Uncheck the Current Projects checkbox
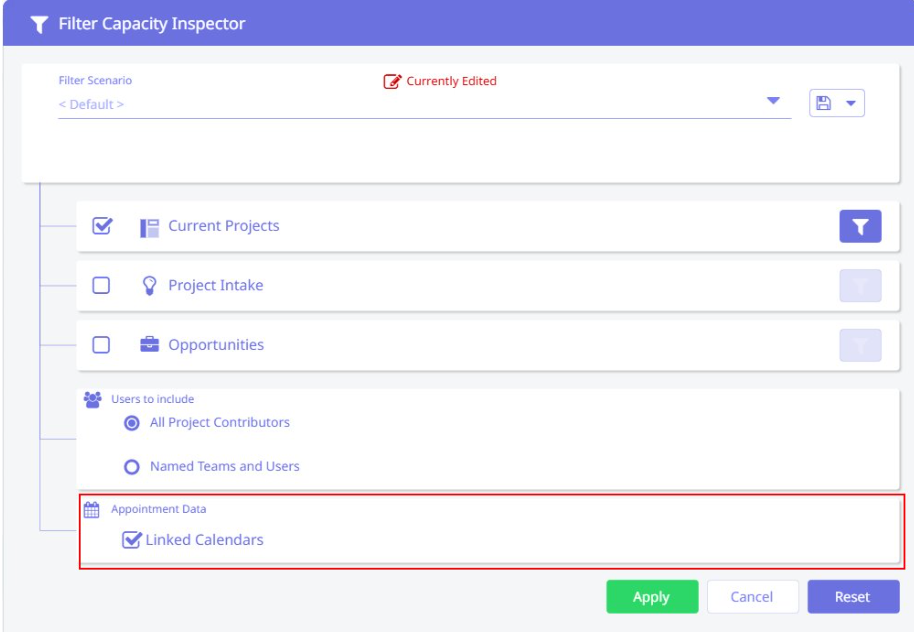 click(x=102, y=226)
